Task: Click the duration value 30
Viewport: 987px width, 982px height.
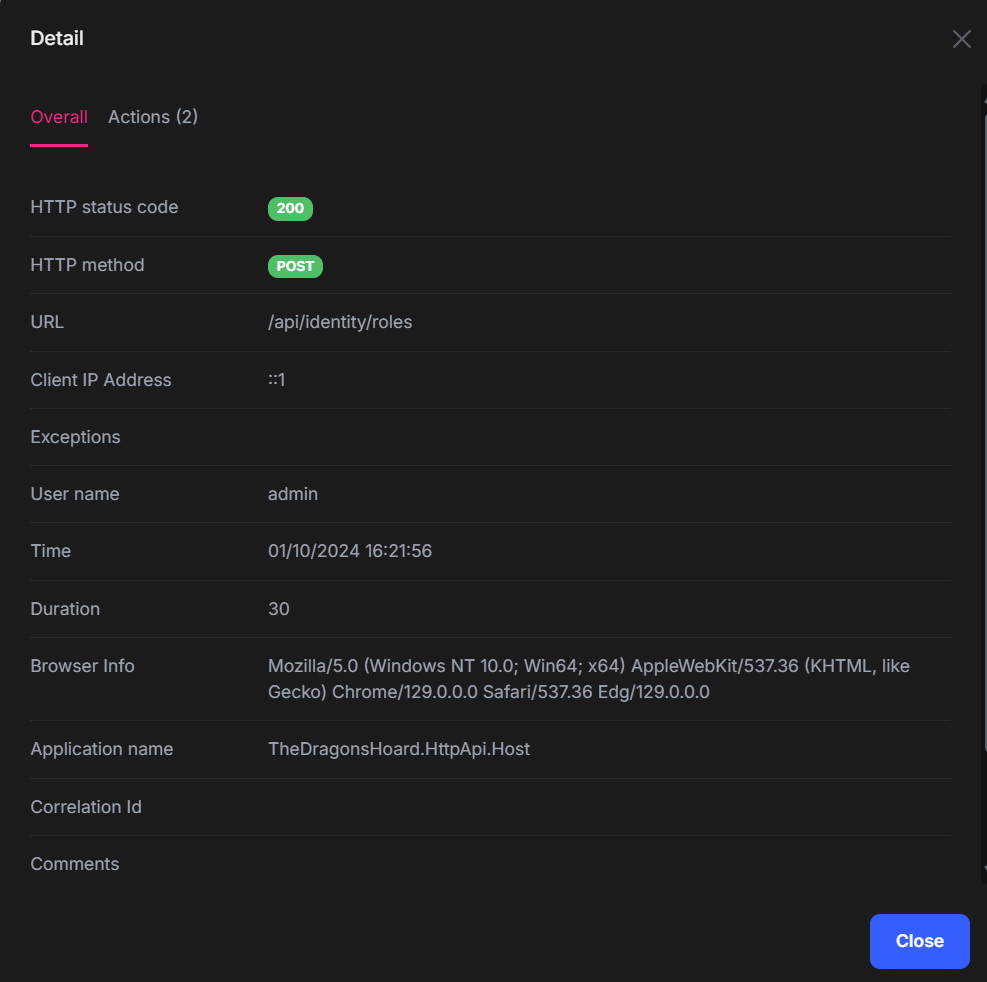Action: pos(279,609)
